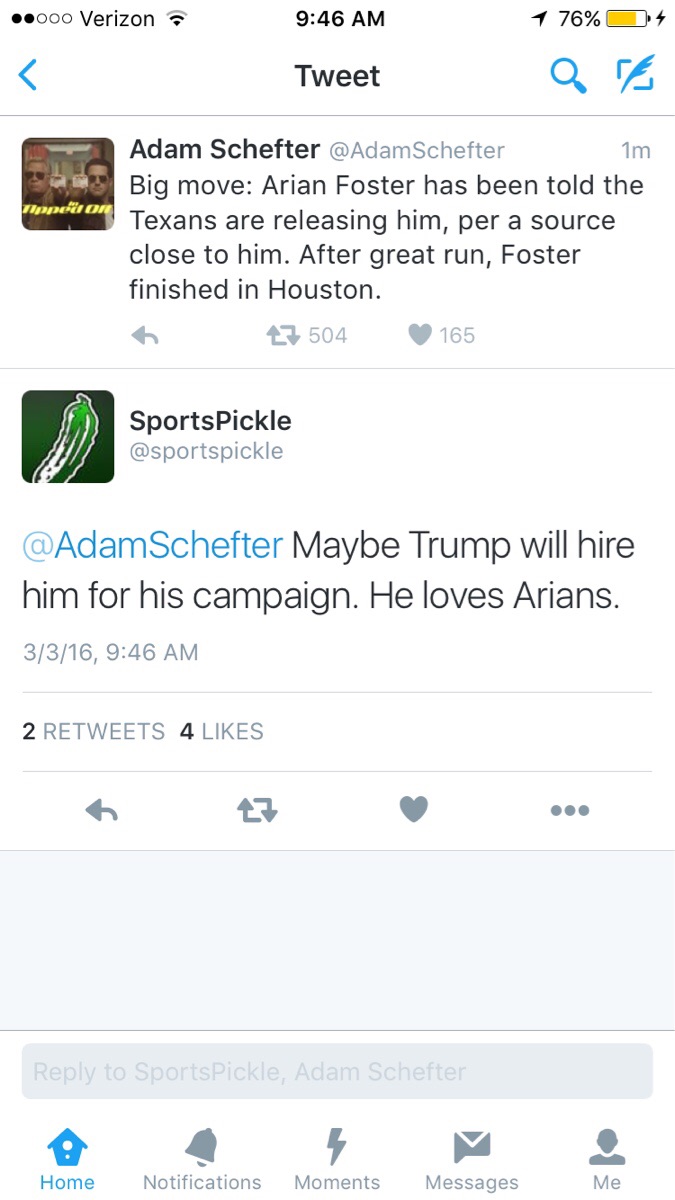Open the Messages tab
The image size is (675, 1200).
coord(472,1160)
